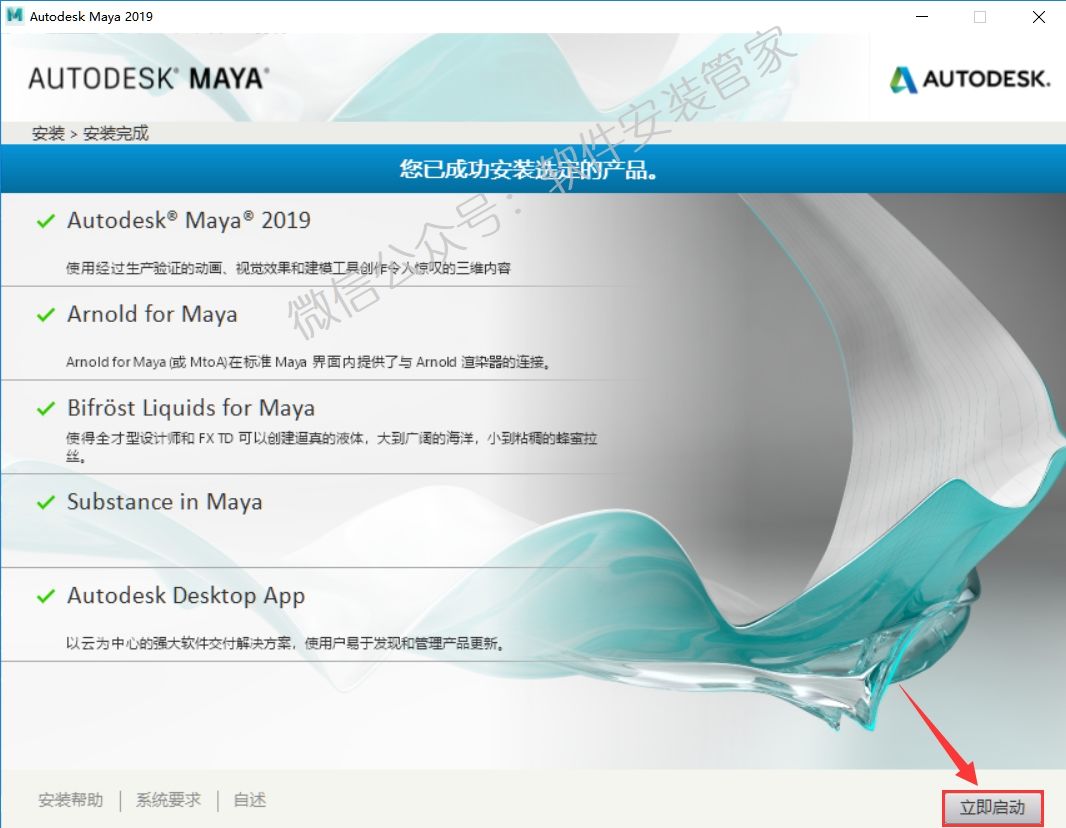Open the 系统要求 link
The height and width of the screenshot is (828, 1066).
tap(168, 800)
